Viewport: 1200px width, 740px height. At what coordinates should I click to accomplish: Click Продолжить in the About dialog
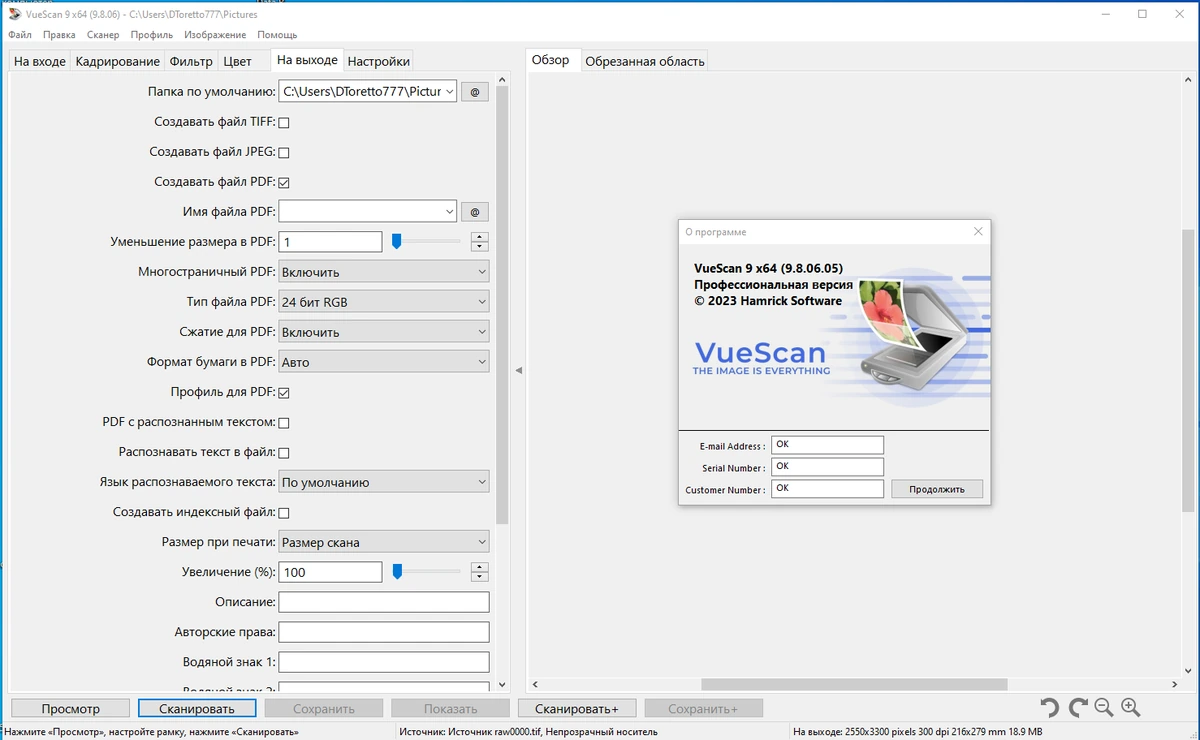937,489
